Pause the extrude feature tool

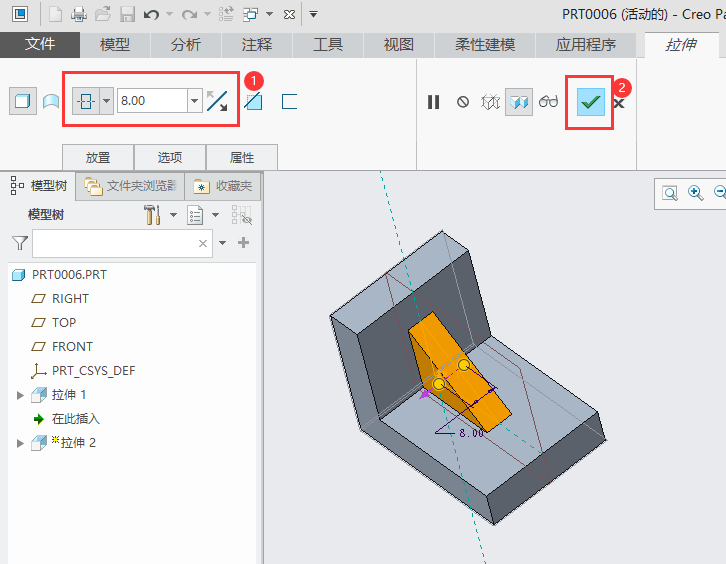(433, 102)
